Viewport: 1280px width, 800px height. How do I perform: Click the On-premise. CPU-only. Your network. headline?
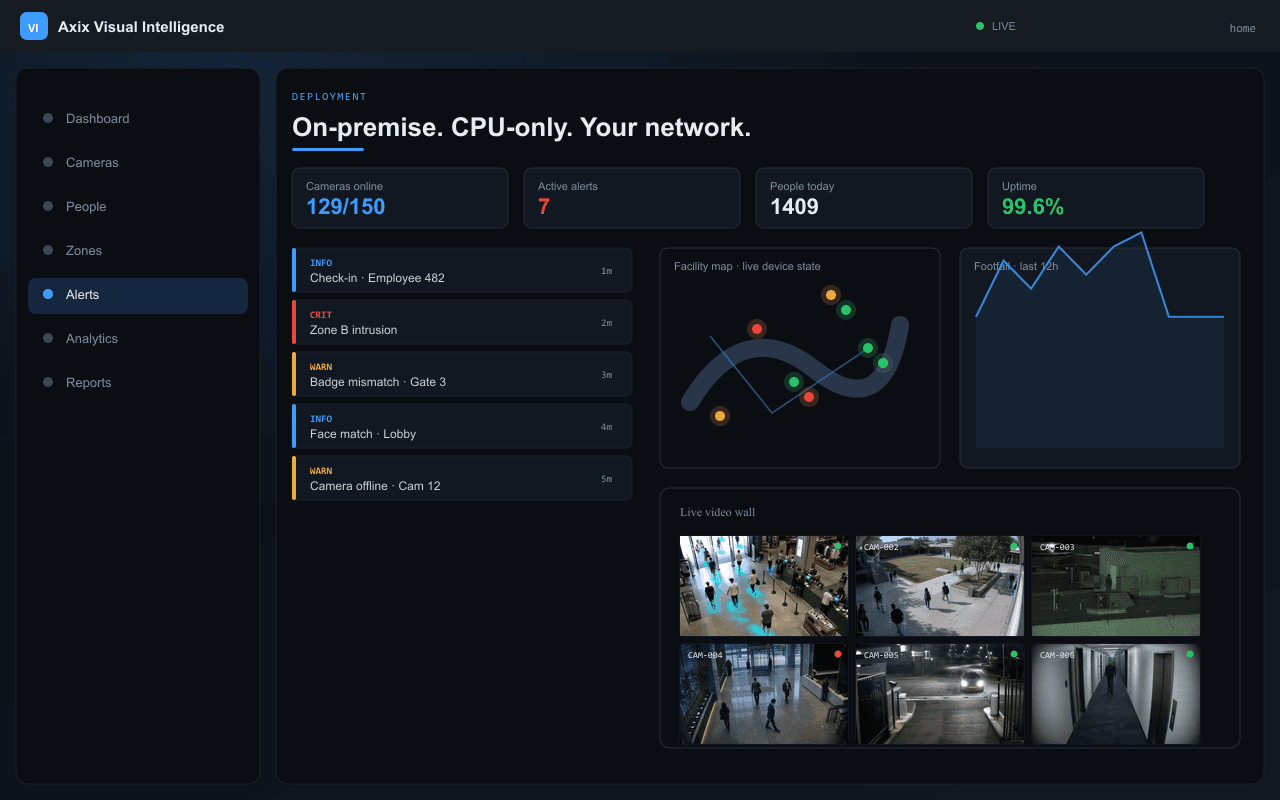coord(521,128)
